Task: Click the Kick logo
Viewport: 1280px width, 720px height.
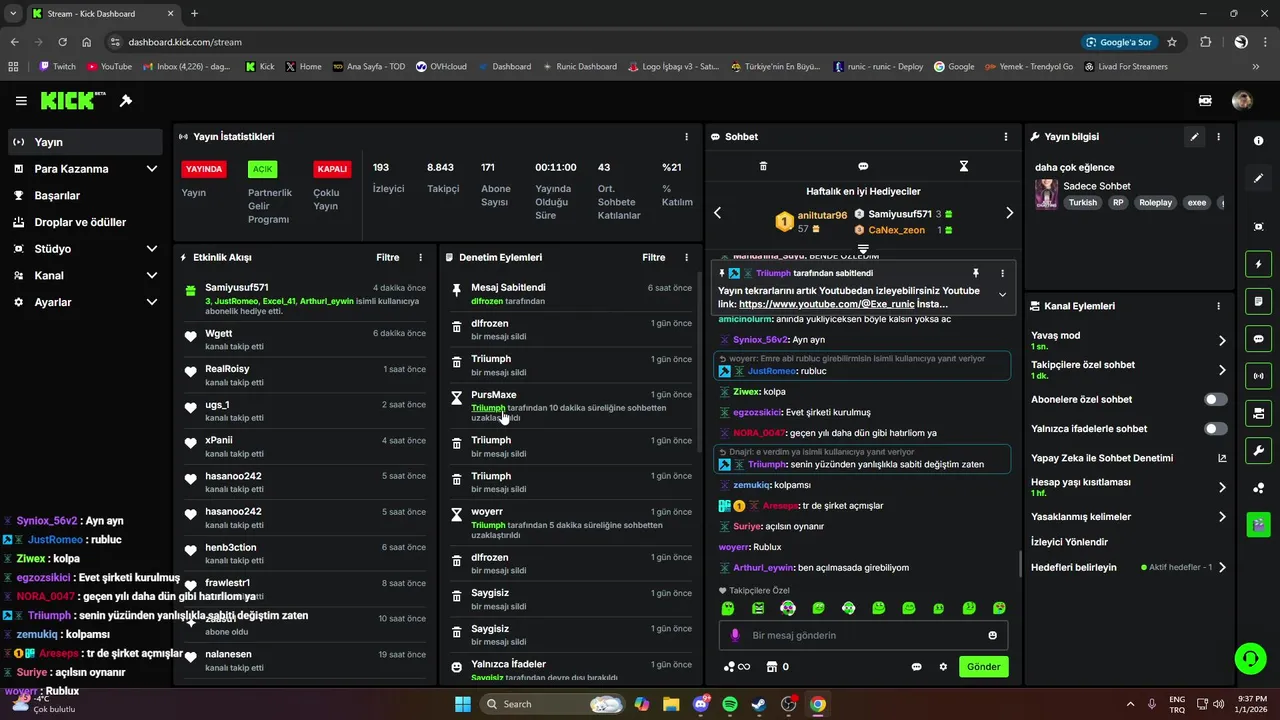Action: click(x=72, y=101)
